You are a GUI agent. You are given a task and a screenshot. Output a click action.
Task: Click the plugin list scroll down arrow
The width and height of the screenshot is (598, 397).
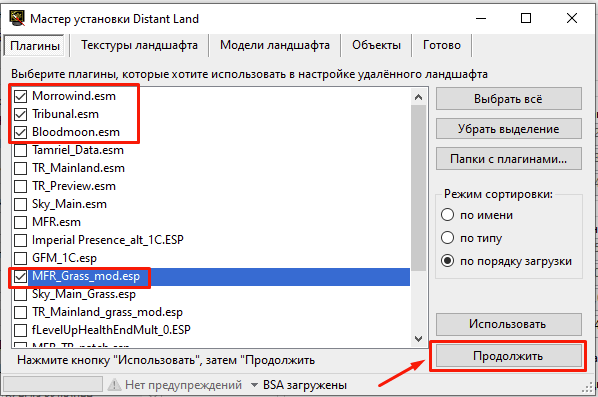418,339
